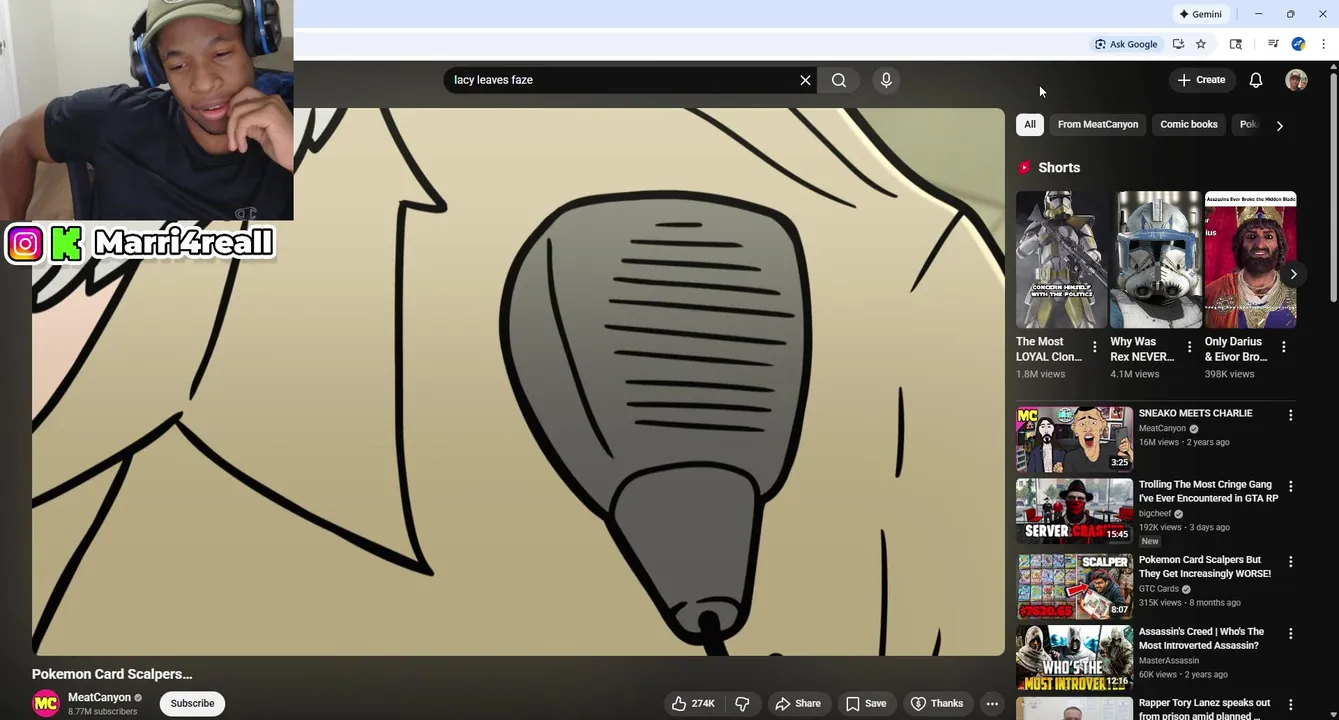Open more actions ellipsis under video
Viewport: 1339px width, 720px height.
pyautogui.click(x=991, y=704)
